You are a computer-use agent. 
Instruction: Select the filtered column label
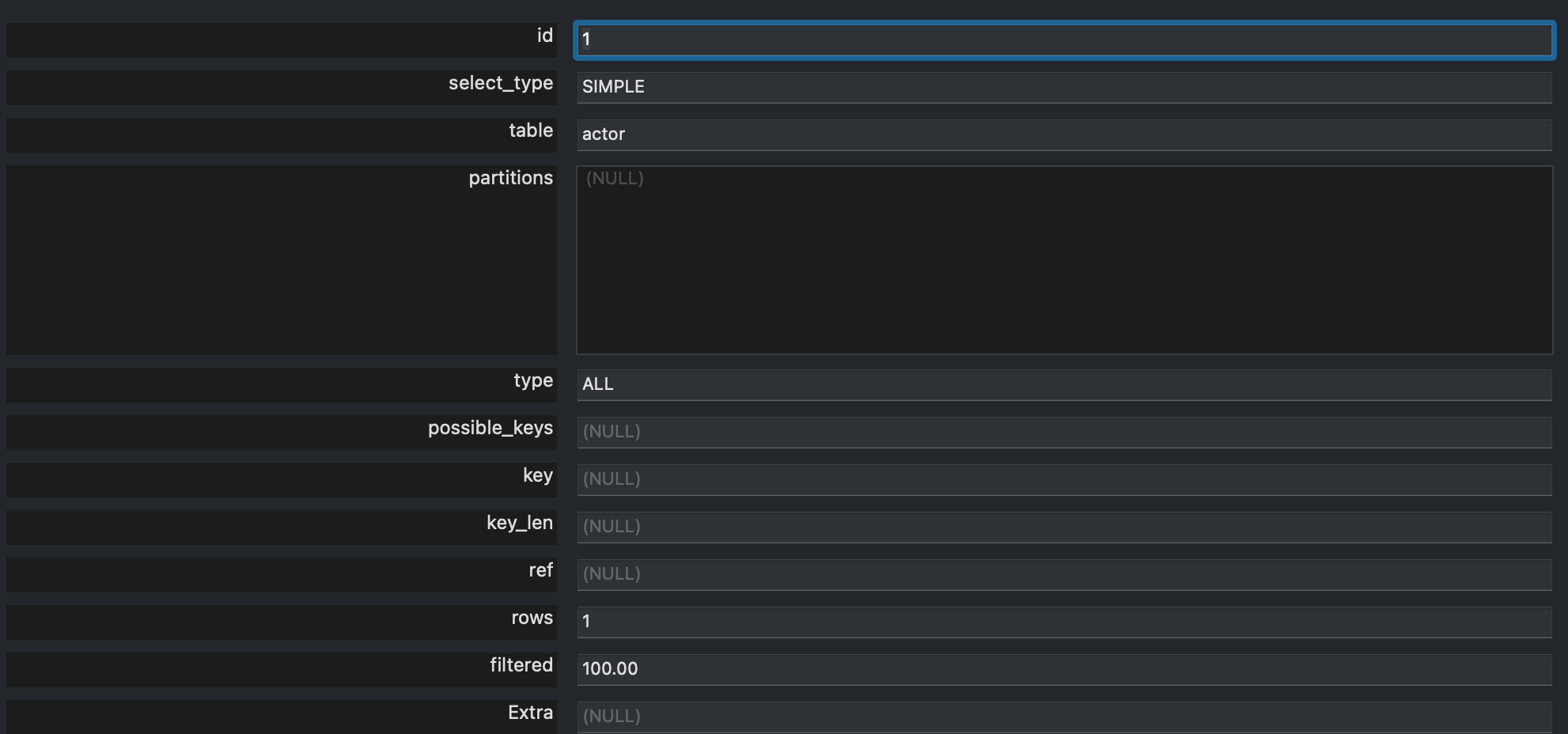click(x=521, y=665)
